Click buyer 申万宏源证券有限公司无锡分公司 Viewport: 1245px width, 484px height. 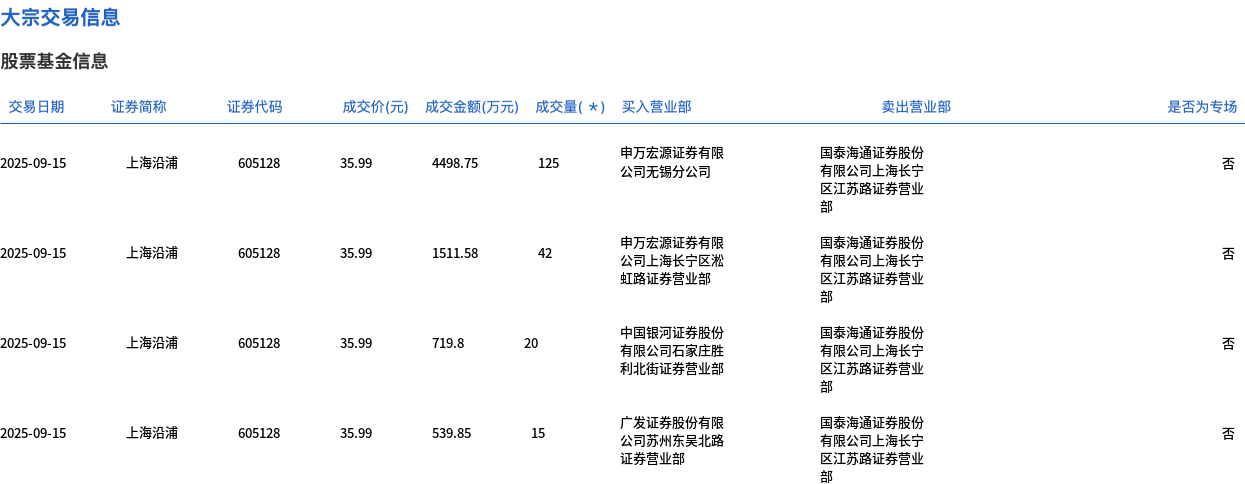(672, 163)
